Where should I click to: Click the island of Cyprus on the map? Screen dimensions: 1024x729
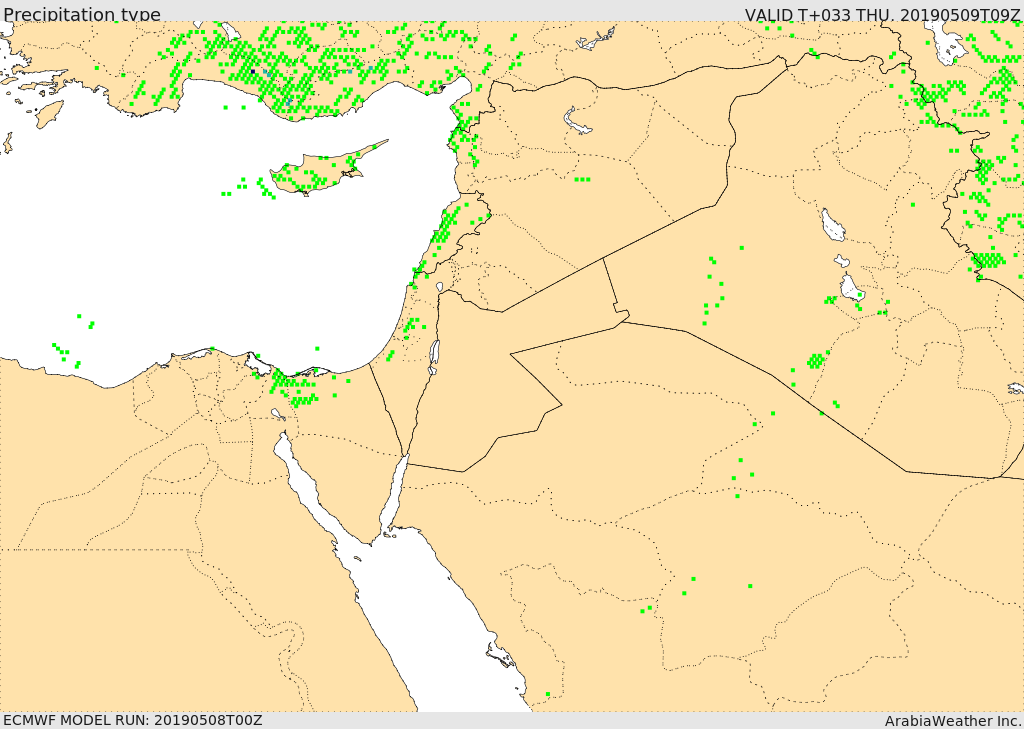click(x=322, y=170)
